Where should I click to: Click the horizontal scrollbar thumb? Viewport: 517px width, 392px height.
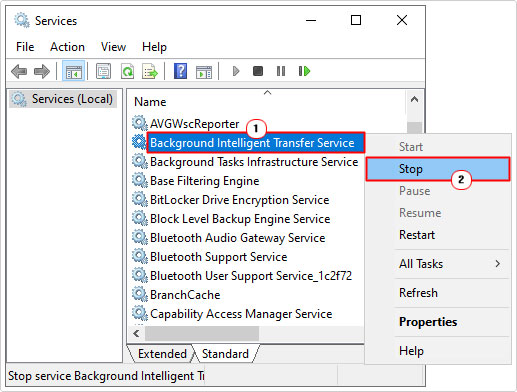pyautogui.click(x=202, y=333)
